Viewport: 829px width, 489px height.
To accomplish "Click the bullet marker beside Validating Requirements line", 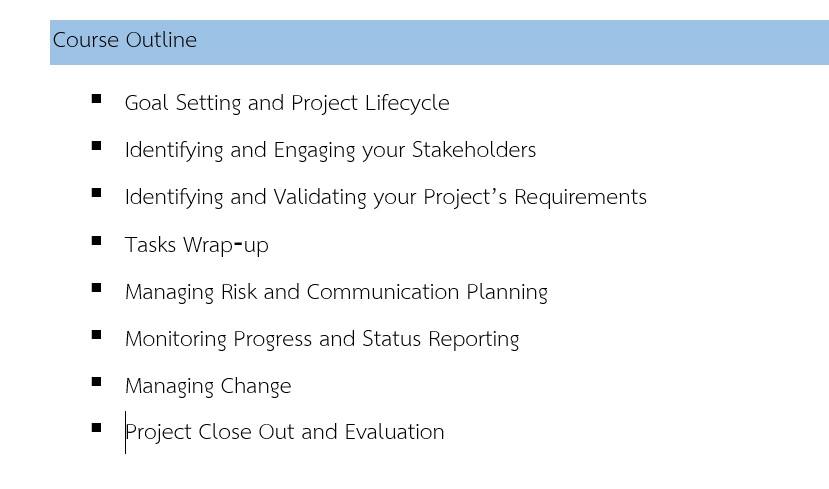I will (x=96, y=193).
